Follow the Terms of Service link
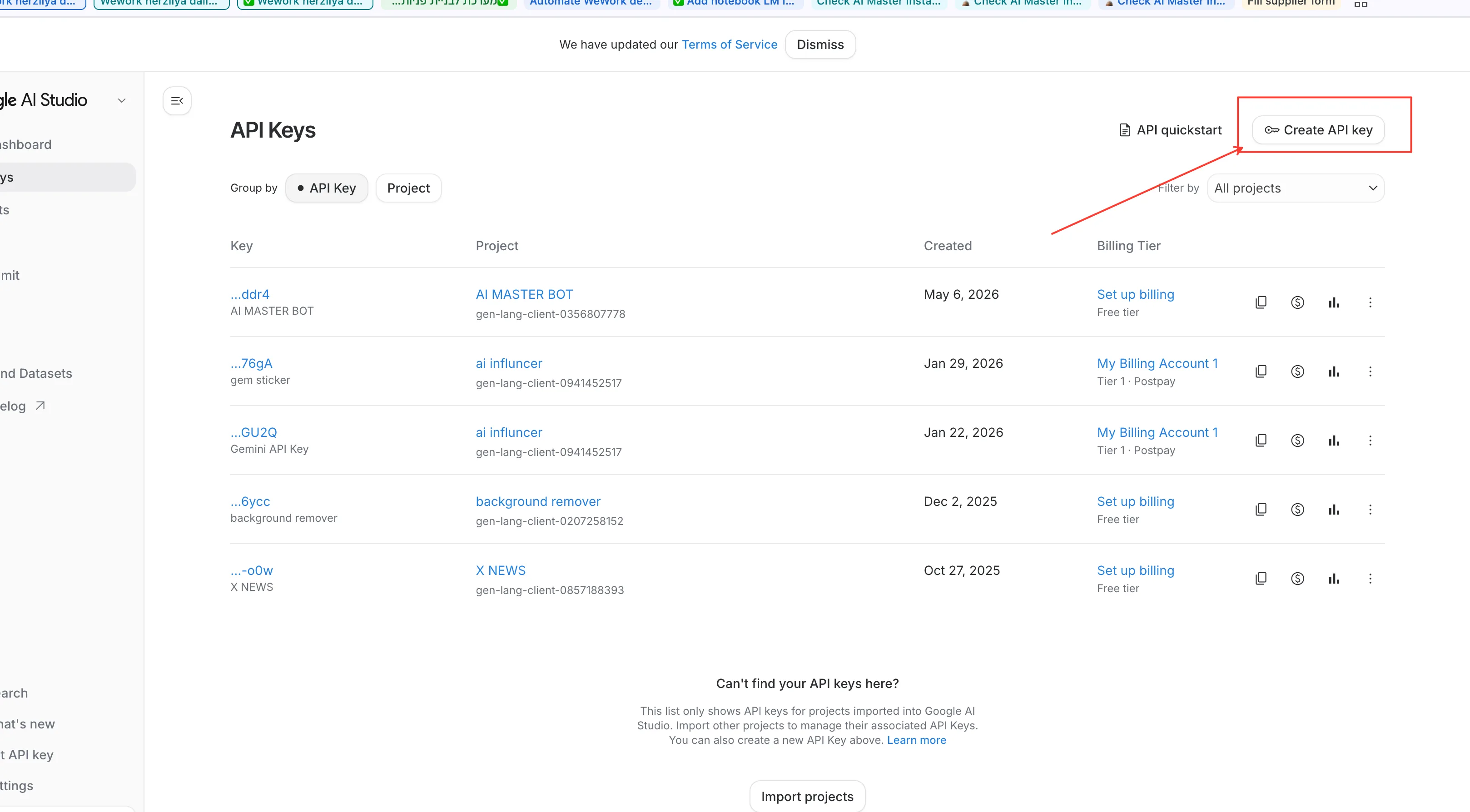Viewport: 1470px width, 812px height. point(729,45)
